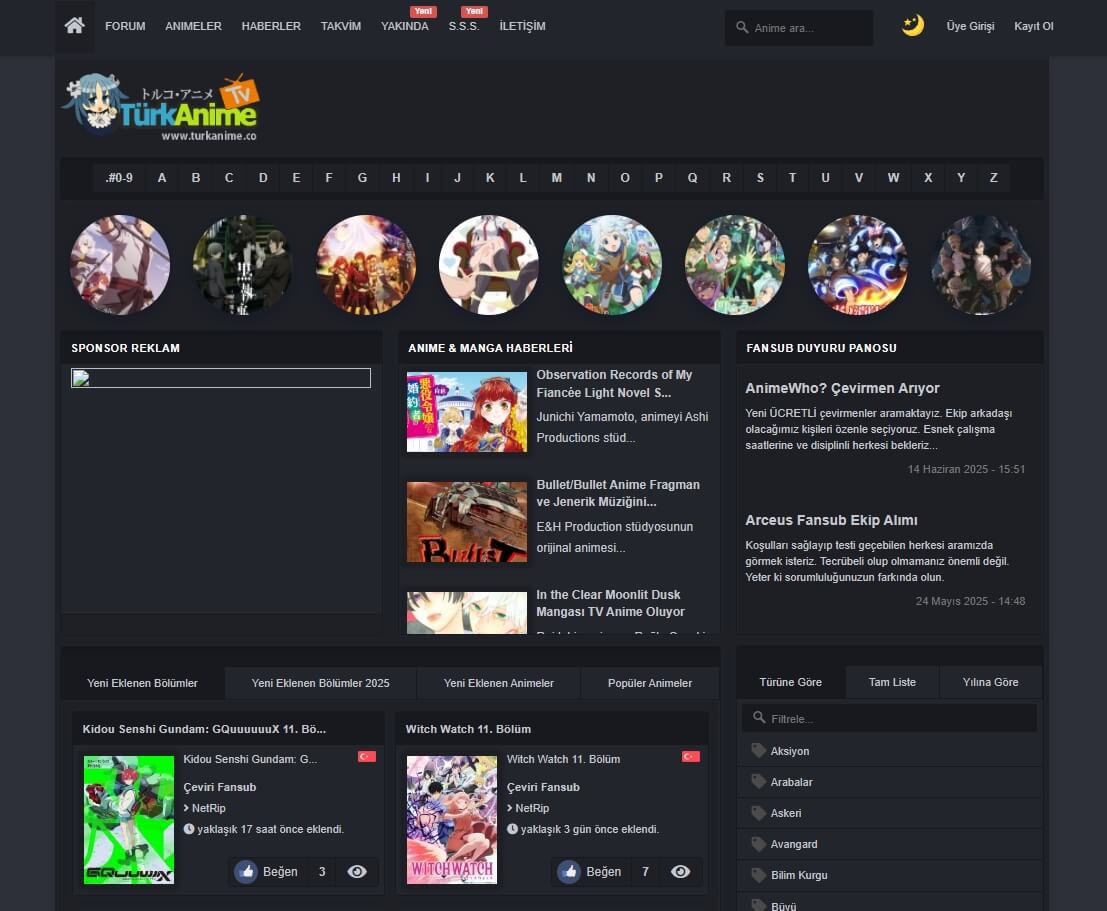Open NetRip fansub link under Gundam

208,808
